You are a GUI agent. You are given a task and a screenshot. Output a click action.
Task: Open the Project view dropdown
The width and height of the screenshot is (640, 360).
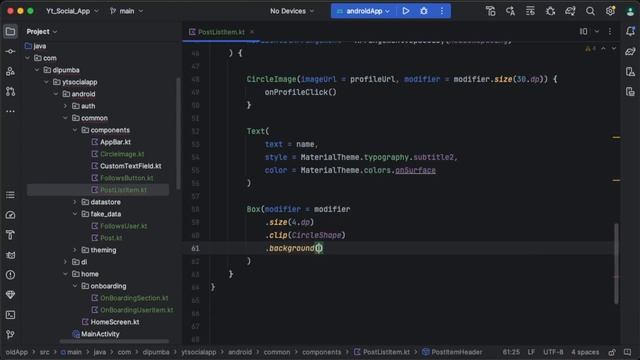tap(42, 31)
